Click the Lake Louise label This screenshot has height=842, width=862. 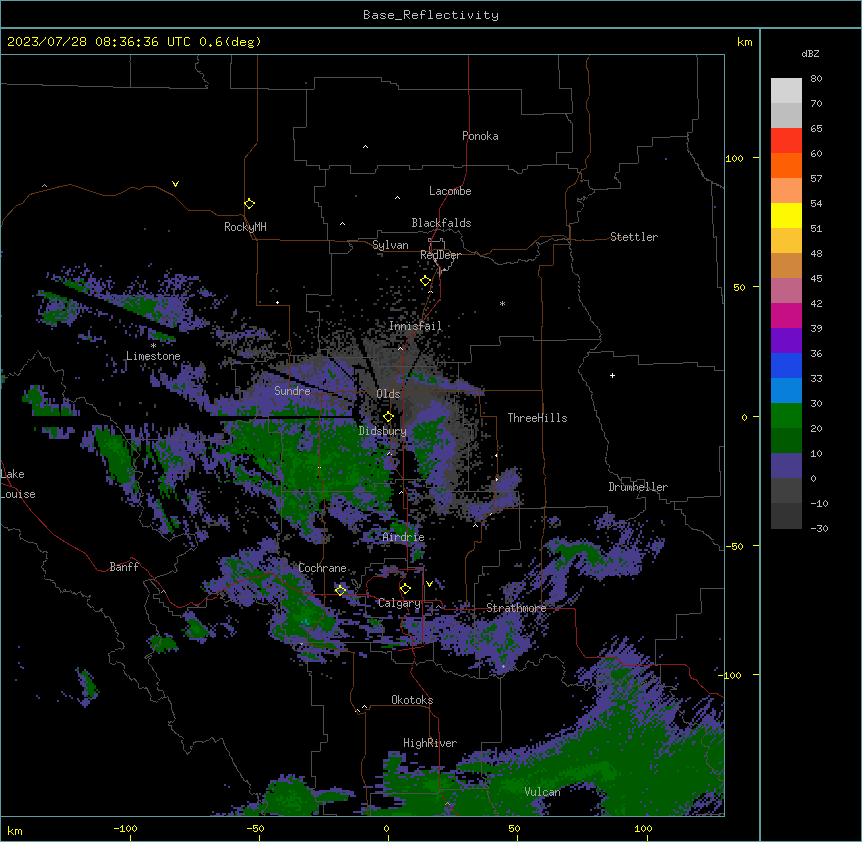[18, 484]
